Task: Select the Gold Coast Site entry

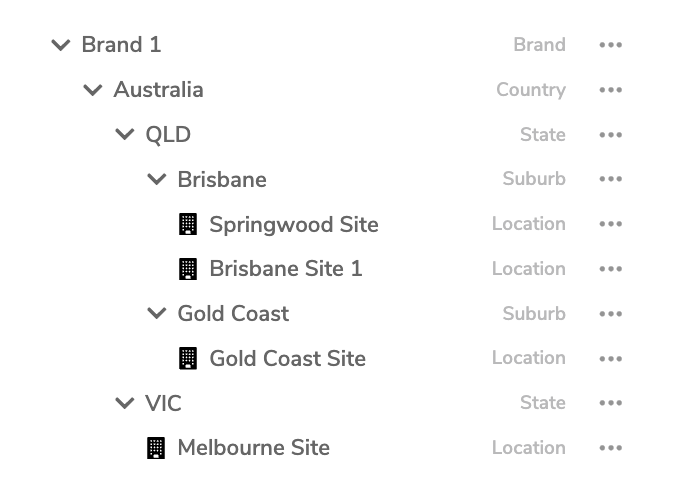Action: click(x=288, y=359)
